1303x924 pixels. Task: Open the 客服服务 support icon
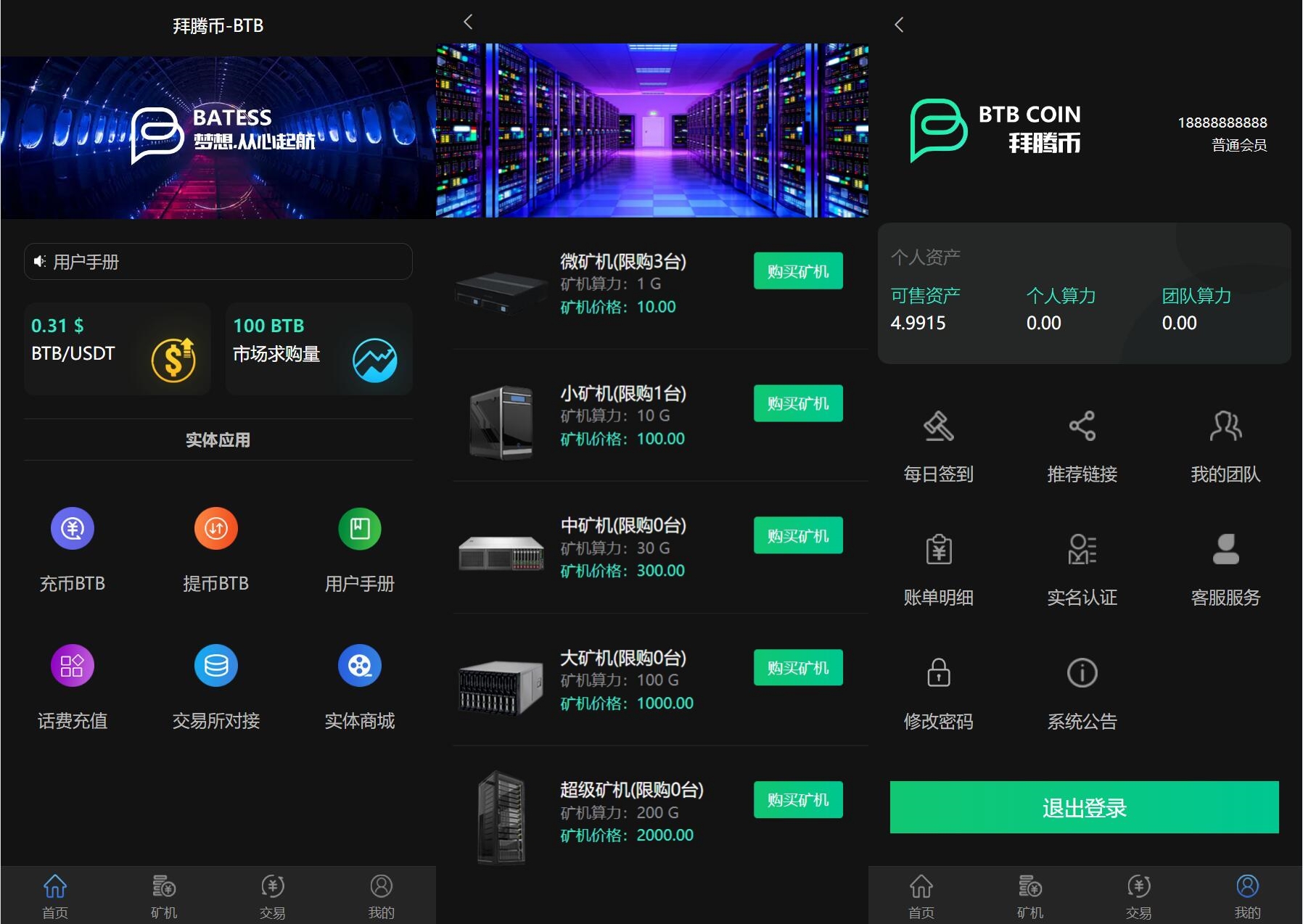(1225, 549)
